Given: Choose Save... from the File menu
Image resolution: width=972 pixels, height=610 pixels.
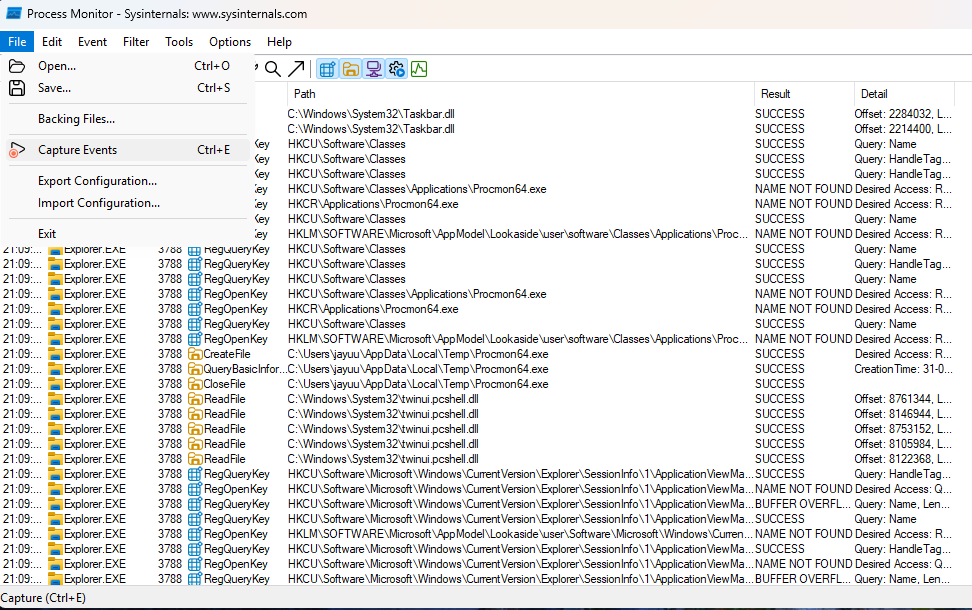Looking at the screenshot, I should tap(127, 88).
